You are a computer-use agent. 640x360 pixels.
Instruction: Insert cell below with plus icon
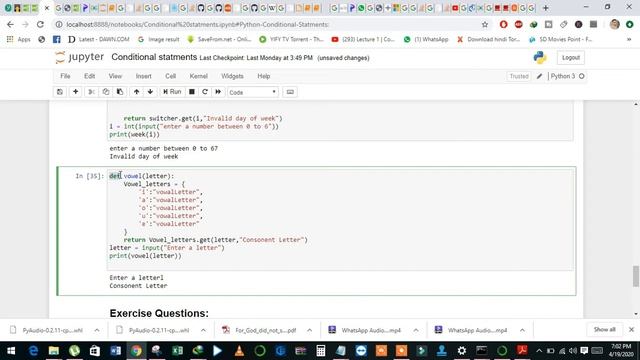tap(76, 92)
